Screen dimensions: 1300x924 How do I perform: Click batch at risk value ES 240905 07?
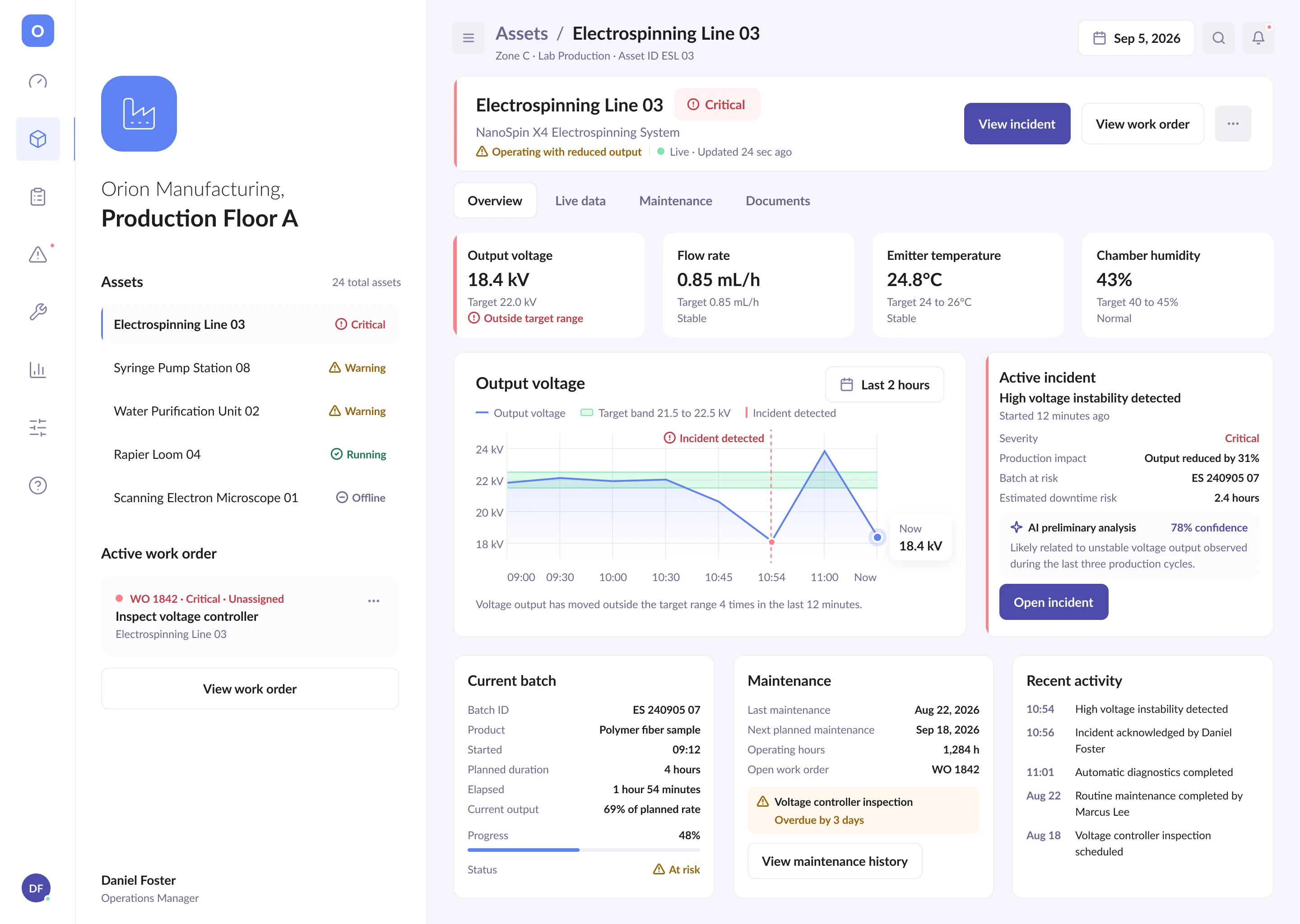click(1225, 478)
